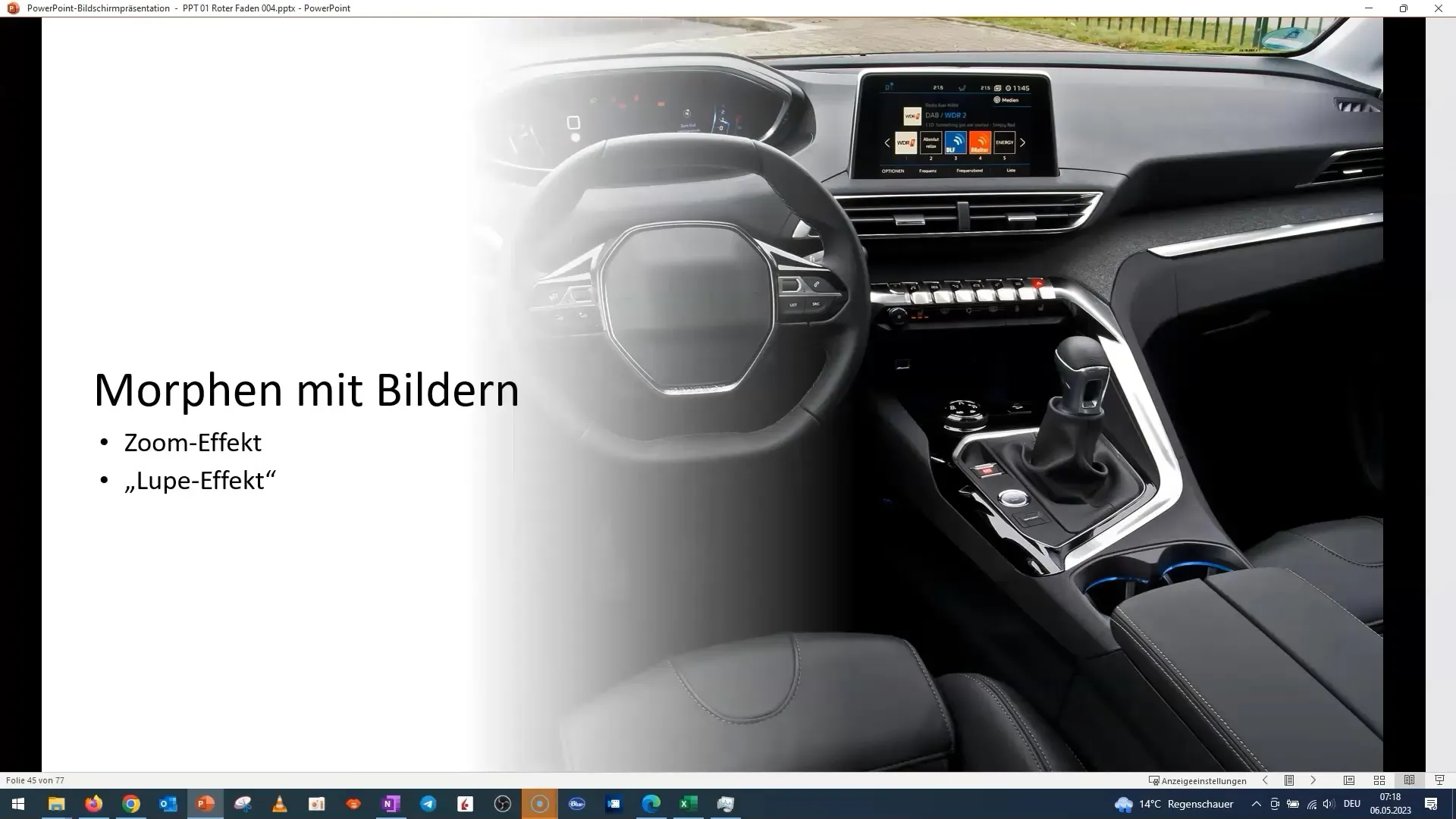Open the orange-highlighted recorder taskbar icon
The width and height of the screenshot is (1456, 819).
pos(540,804)
